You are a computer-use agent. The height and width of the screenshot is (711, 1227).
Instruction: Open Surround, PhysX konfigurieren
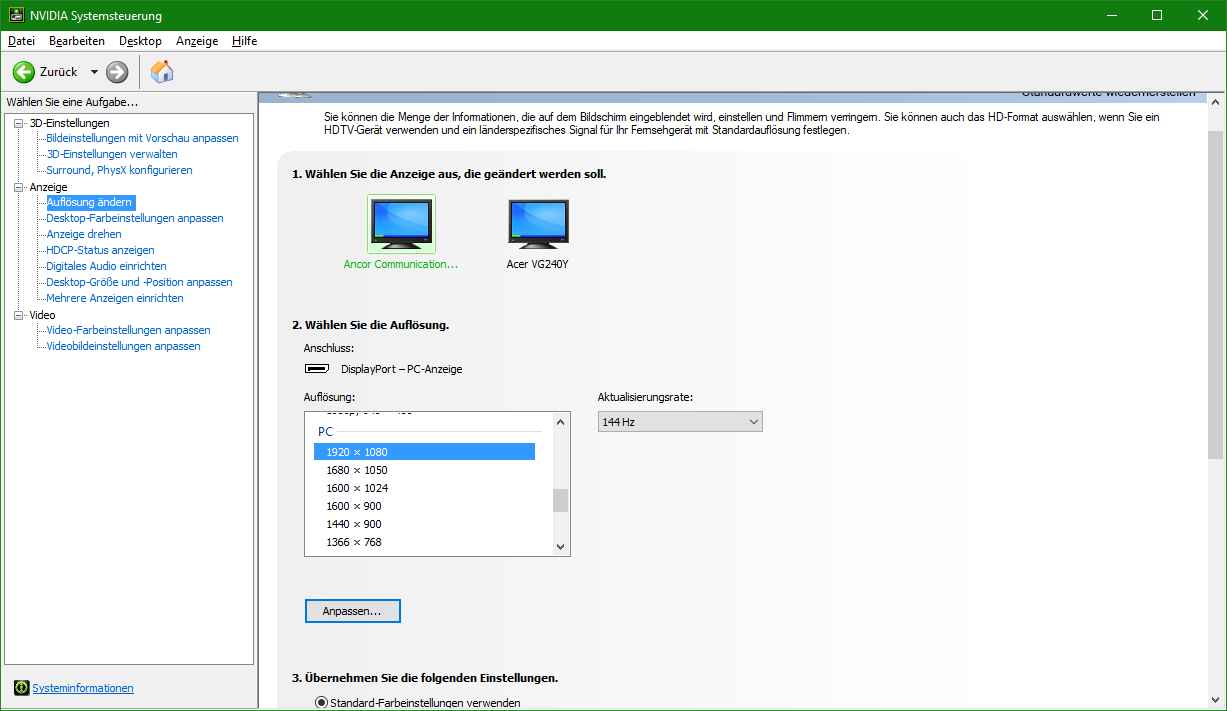(x=119, y=170)
